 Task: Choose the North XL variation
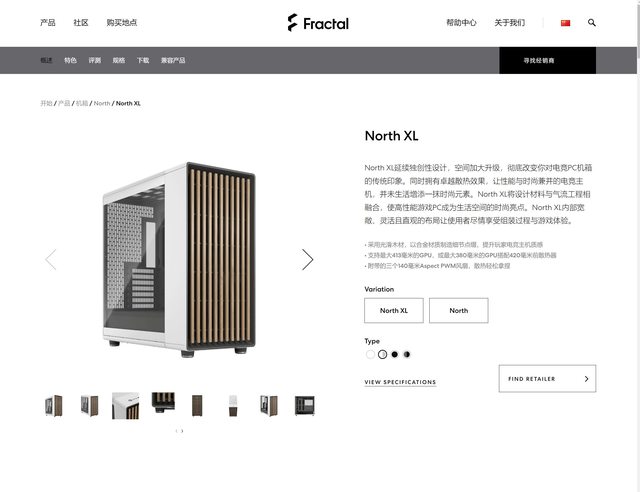(394, 311)
